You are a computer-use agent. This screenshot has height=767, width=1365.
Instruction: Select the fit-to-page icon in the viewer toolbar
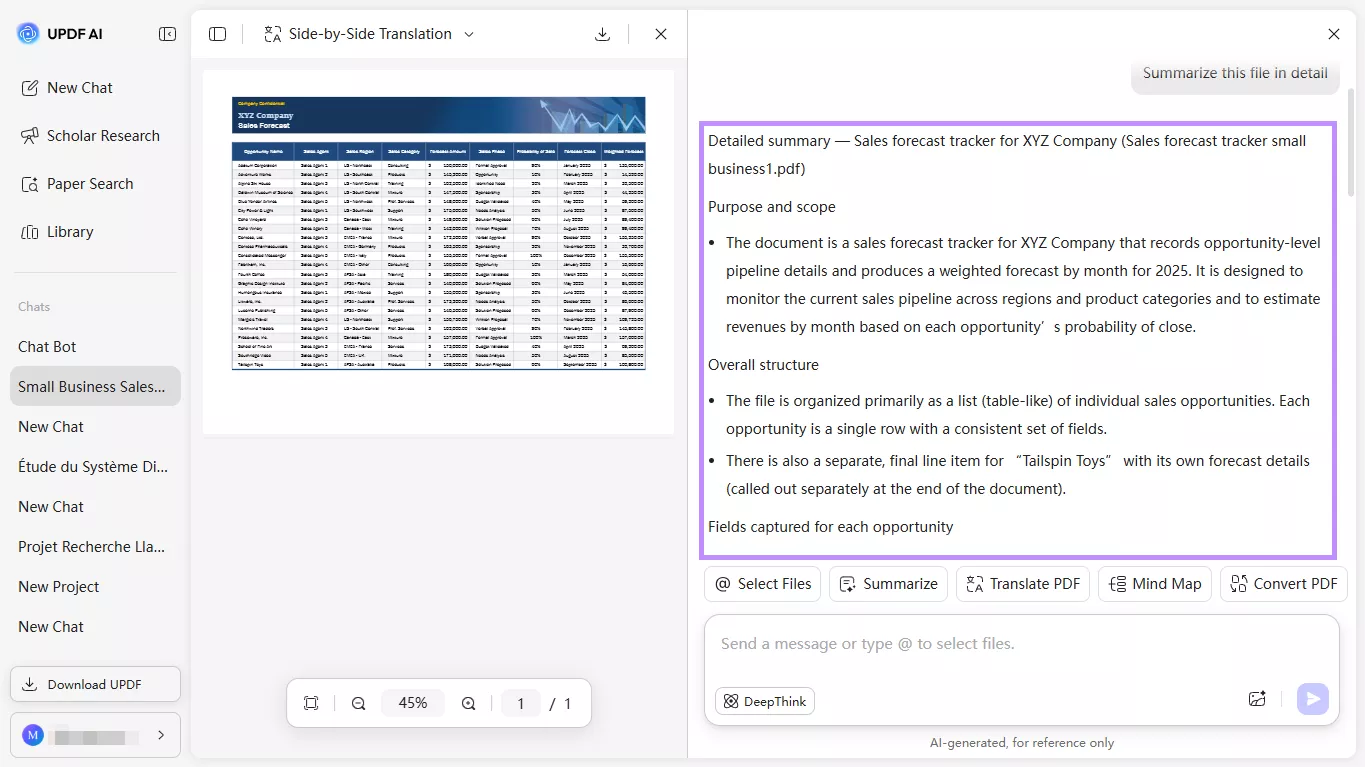[311, 703]
